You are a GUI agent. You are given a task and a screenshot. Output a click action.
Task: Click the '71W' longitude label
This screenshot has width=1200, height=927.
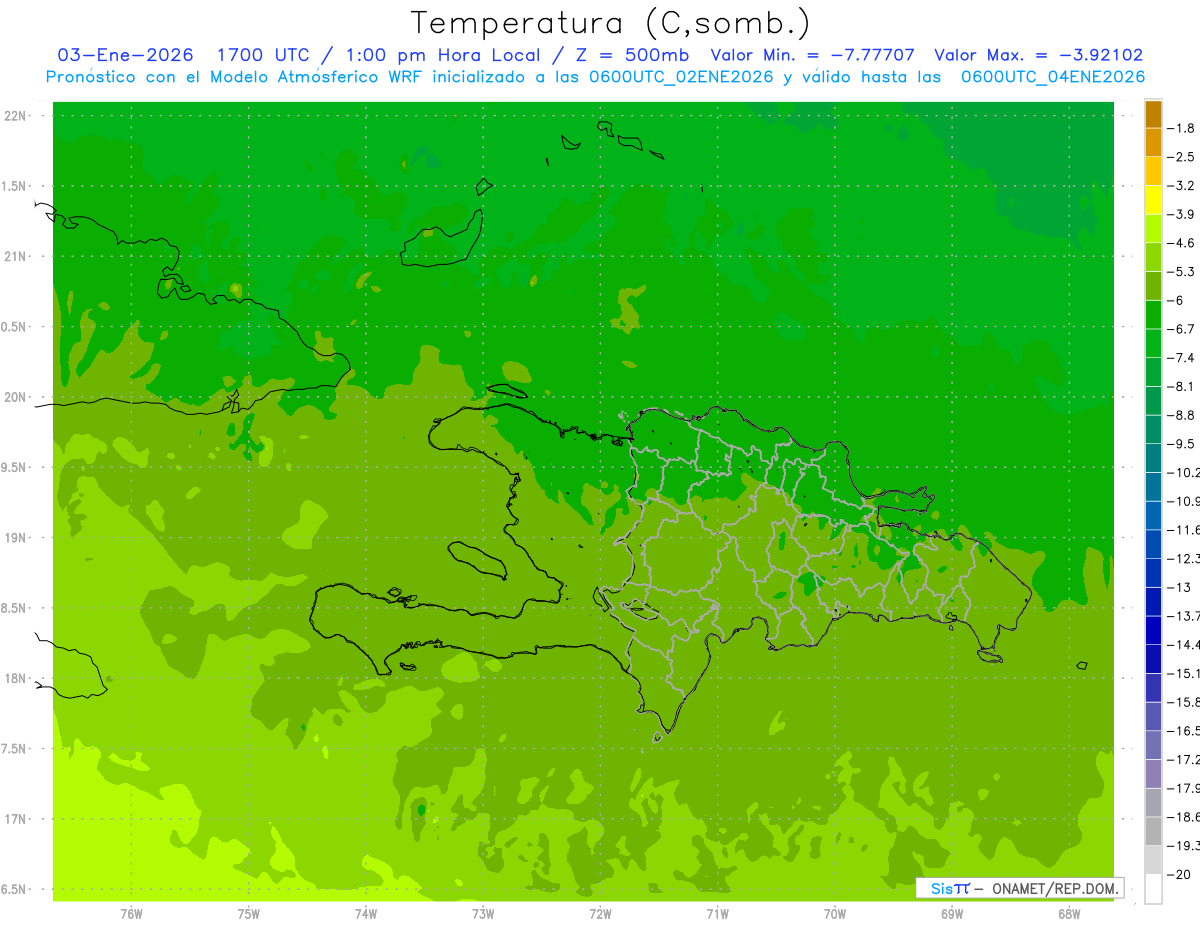pyautogui.click(x=717, y=914)
